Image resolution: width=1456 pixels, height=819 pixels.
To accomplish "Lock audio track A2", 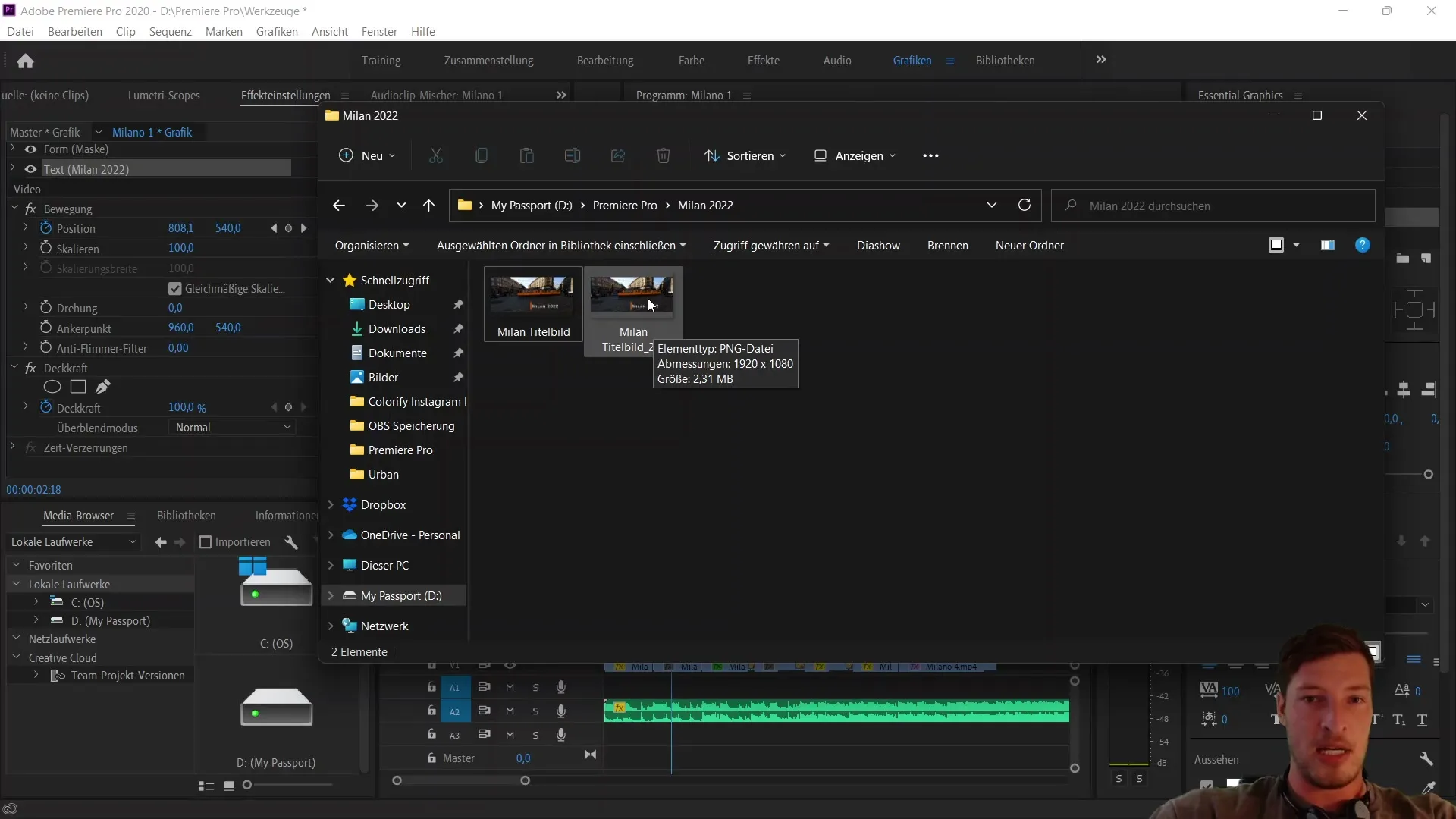I will click(x=431, y=711).
